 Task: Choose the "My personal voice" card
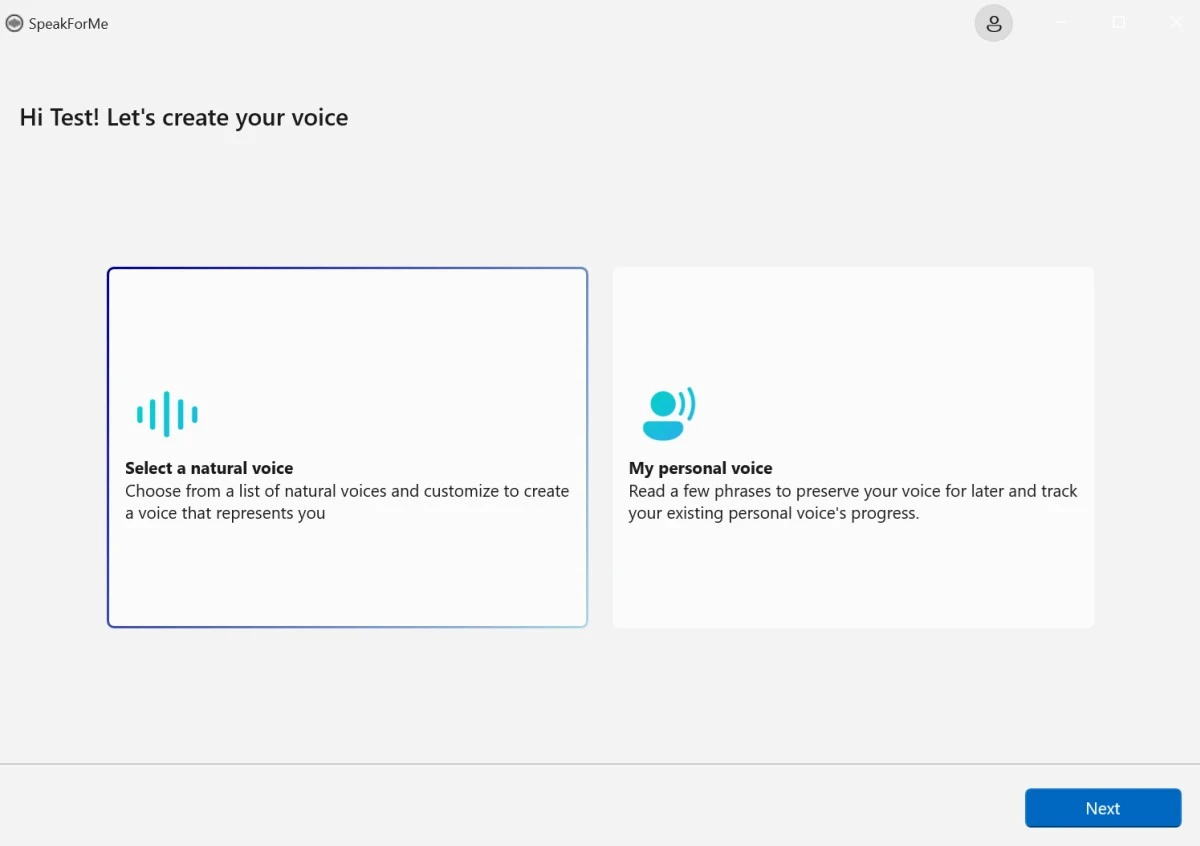click(x=853, y=447)
